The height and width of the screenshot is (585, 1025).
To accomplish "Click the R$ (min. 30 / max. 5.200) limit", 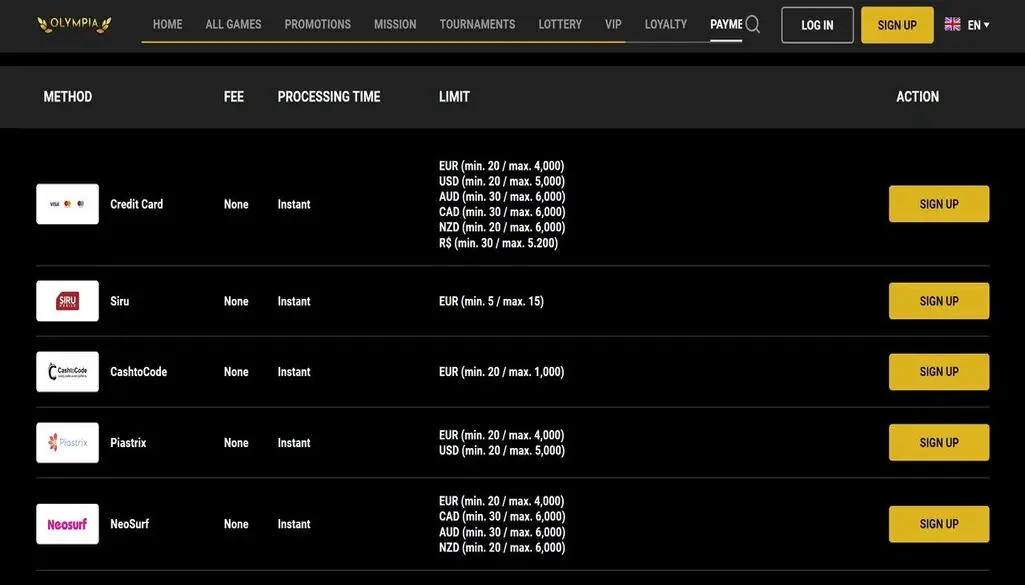I will (498, 243).
